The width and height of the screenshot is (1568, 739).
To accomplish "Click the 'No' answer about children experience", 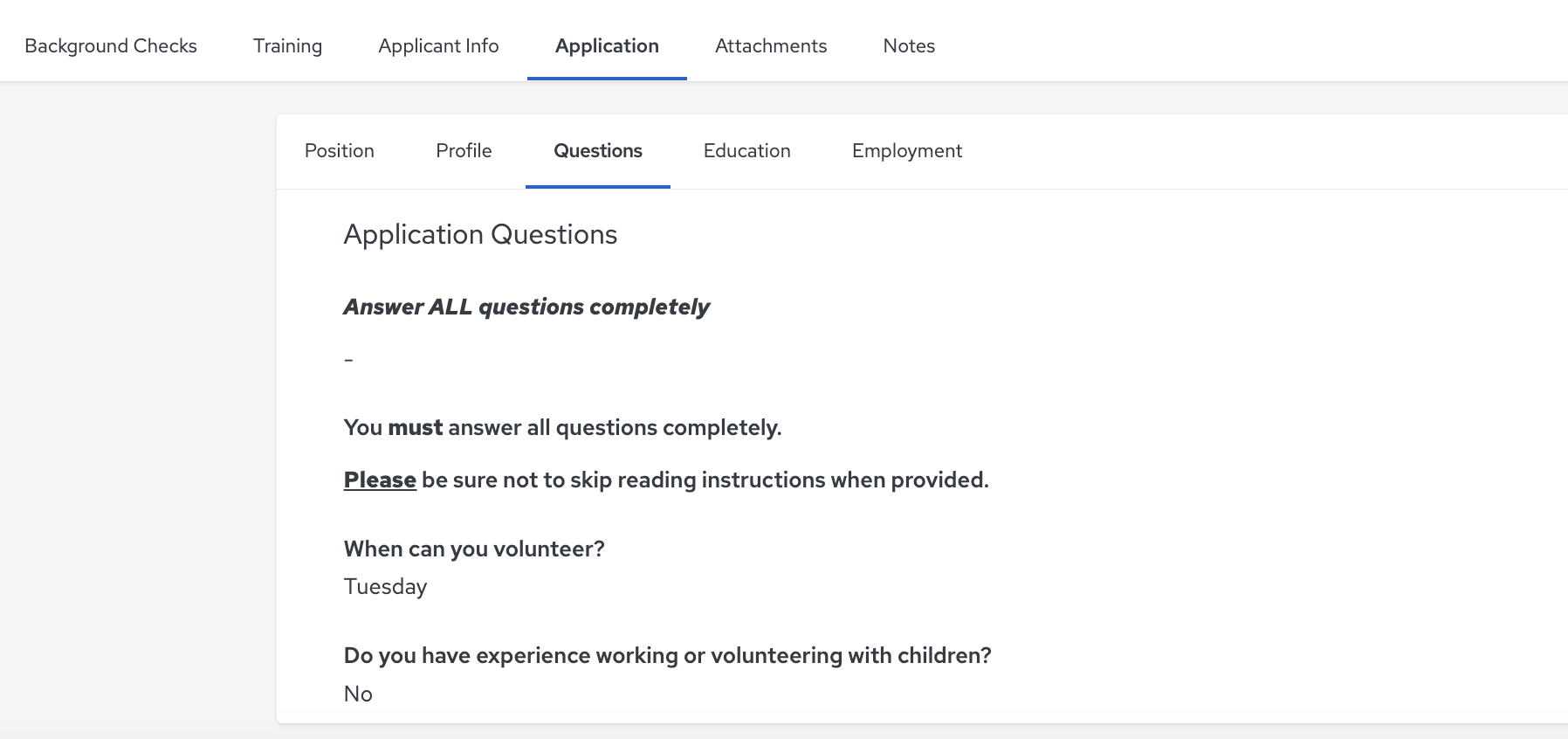I will pos(358,694).
